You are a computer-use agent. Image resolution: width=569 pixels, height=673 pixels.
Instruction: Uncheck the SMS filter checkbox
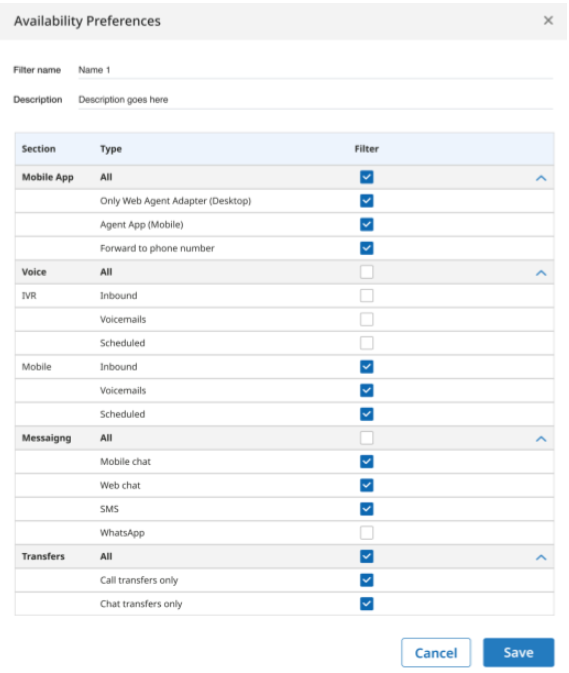click(x=366, y=509)
